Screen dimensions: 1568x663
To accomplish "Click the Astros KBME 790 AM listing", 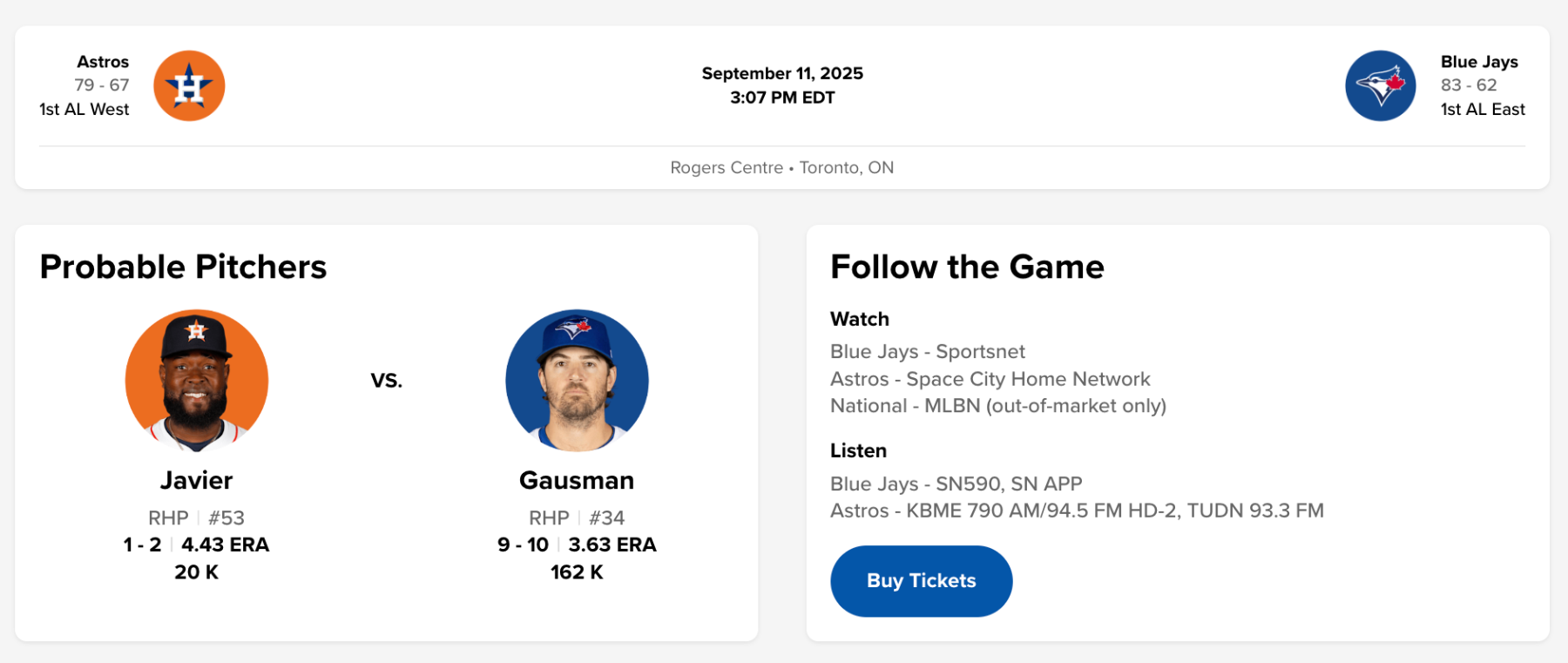I will 1076,511.
